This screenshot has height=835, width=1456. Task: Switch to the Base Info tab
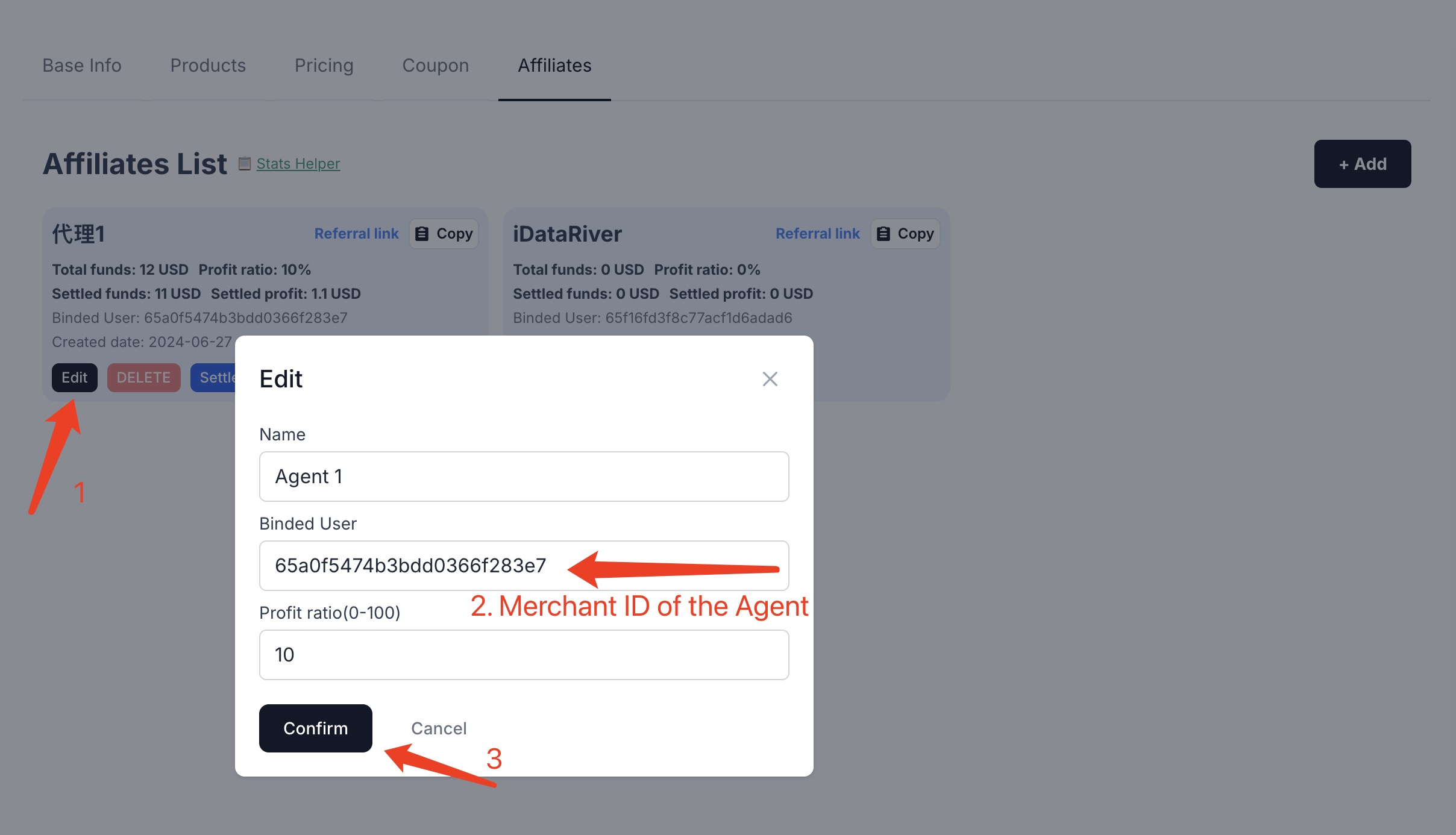point(81,64)
